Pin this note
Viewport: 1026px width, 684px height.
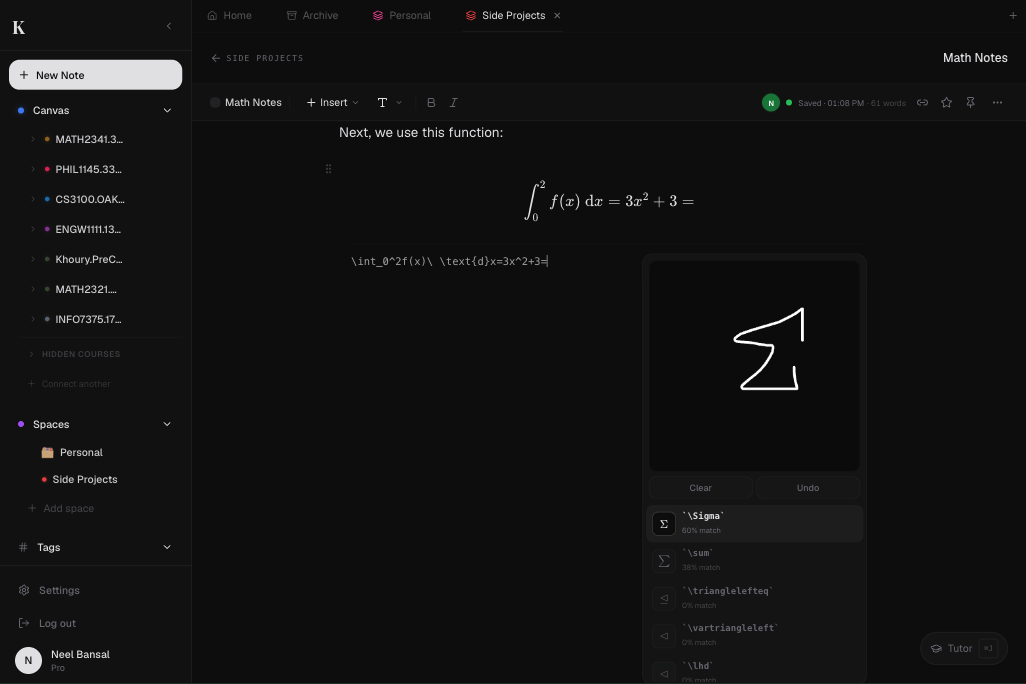[970, 103]
